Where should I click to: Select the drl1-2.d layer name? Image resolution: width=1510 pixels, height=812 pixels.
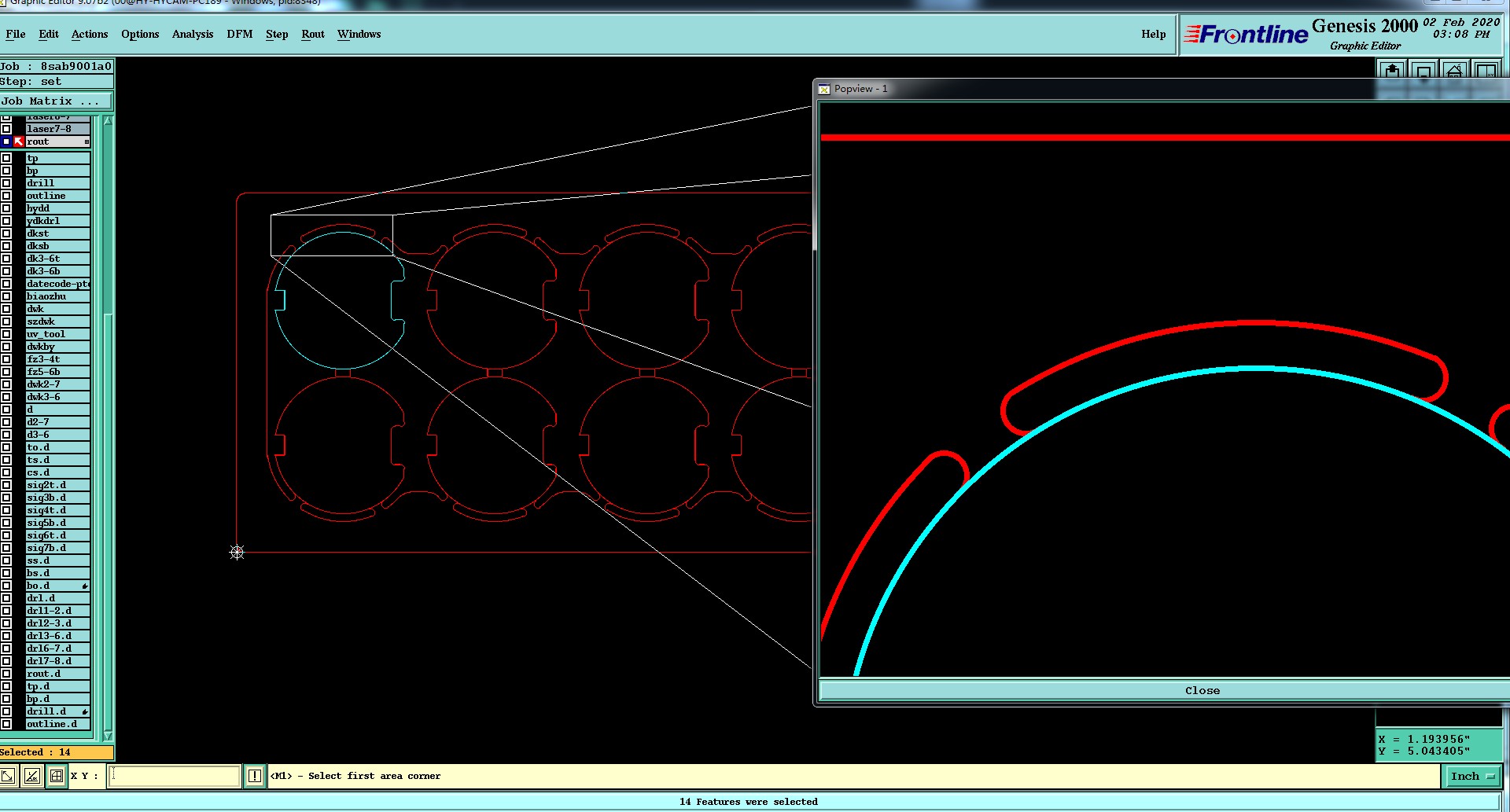click(x=58, y=611)
